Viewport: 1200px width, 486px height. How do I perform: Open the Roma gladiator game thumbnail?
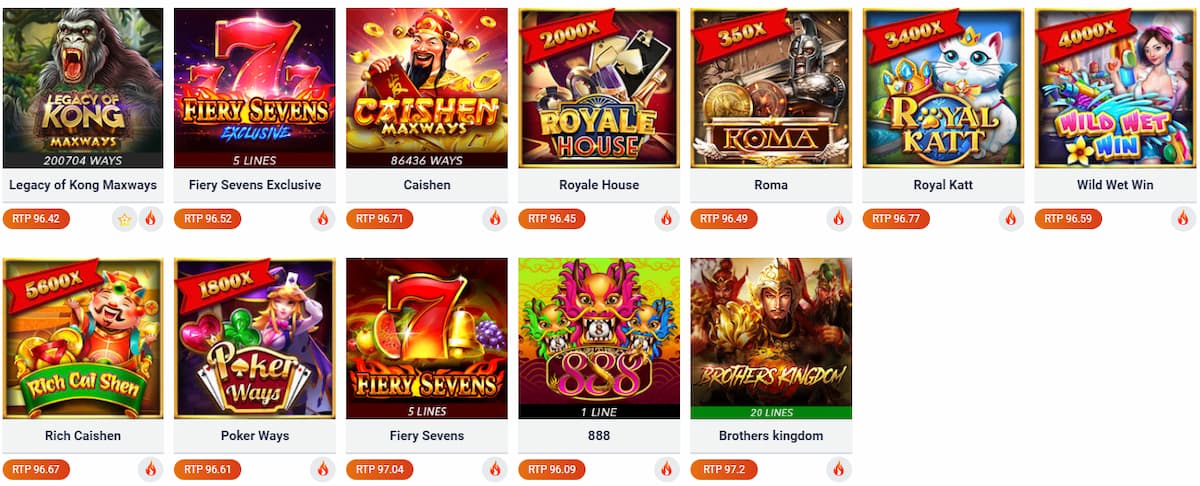(771, 88)
